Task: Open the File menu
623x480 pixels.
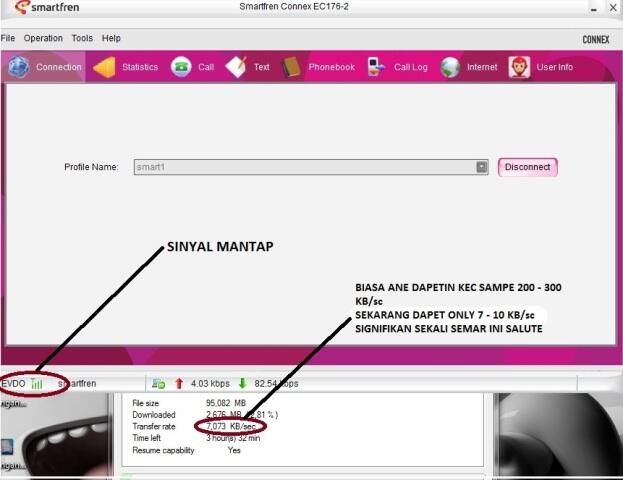Action: (x=8, y=38)
